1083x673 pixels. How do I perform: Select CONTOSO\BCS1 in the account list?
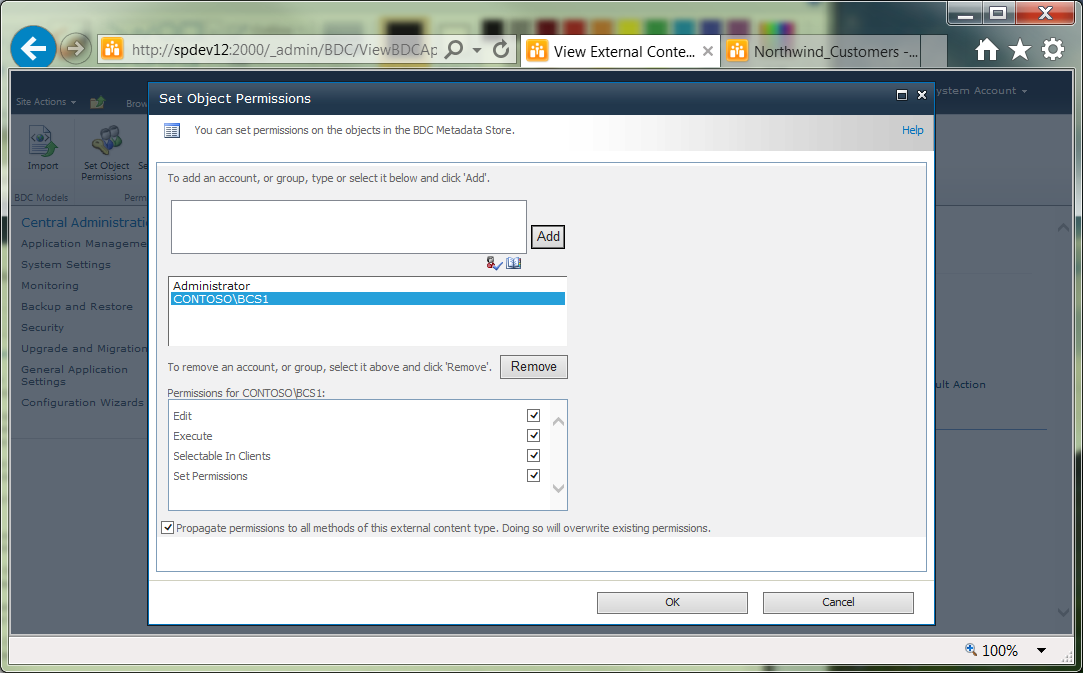[367, 299]
